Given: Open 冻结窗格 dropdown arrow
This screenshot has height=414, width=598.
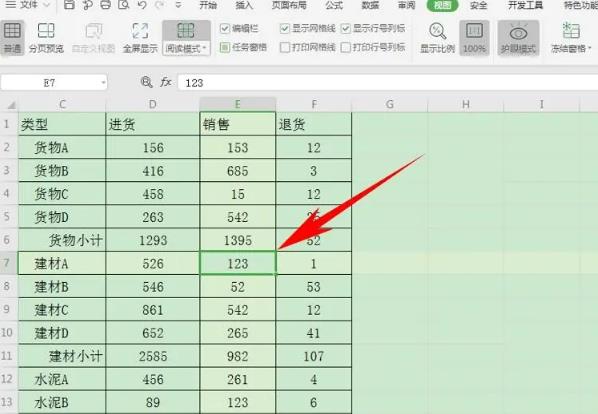Looking at the screenshot, I should pyautogui.click(x=590, y=48).
